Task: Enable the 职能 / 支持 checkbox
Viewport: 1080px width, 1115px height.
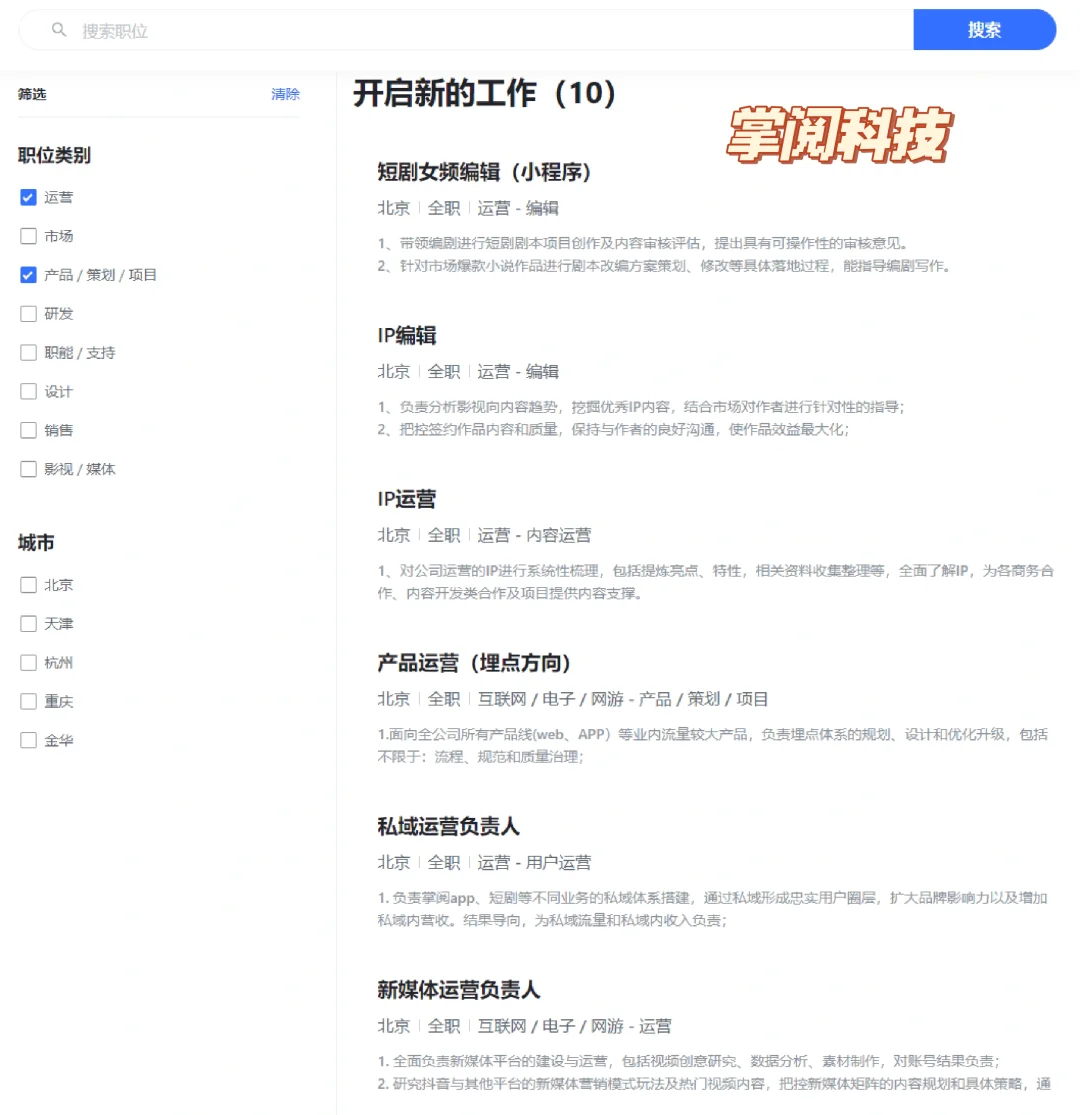Action: click(x=28, y=352)
